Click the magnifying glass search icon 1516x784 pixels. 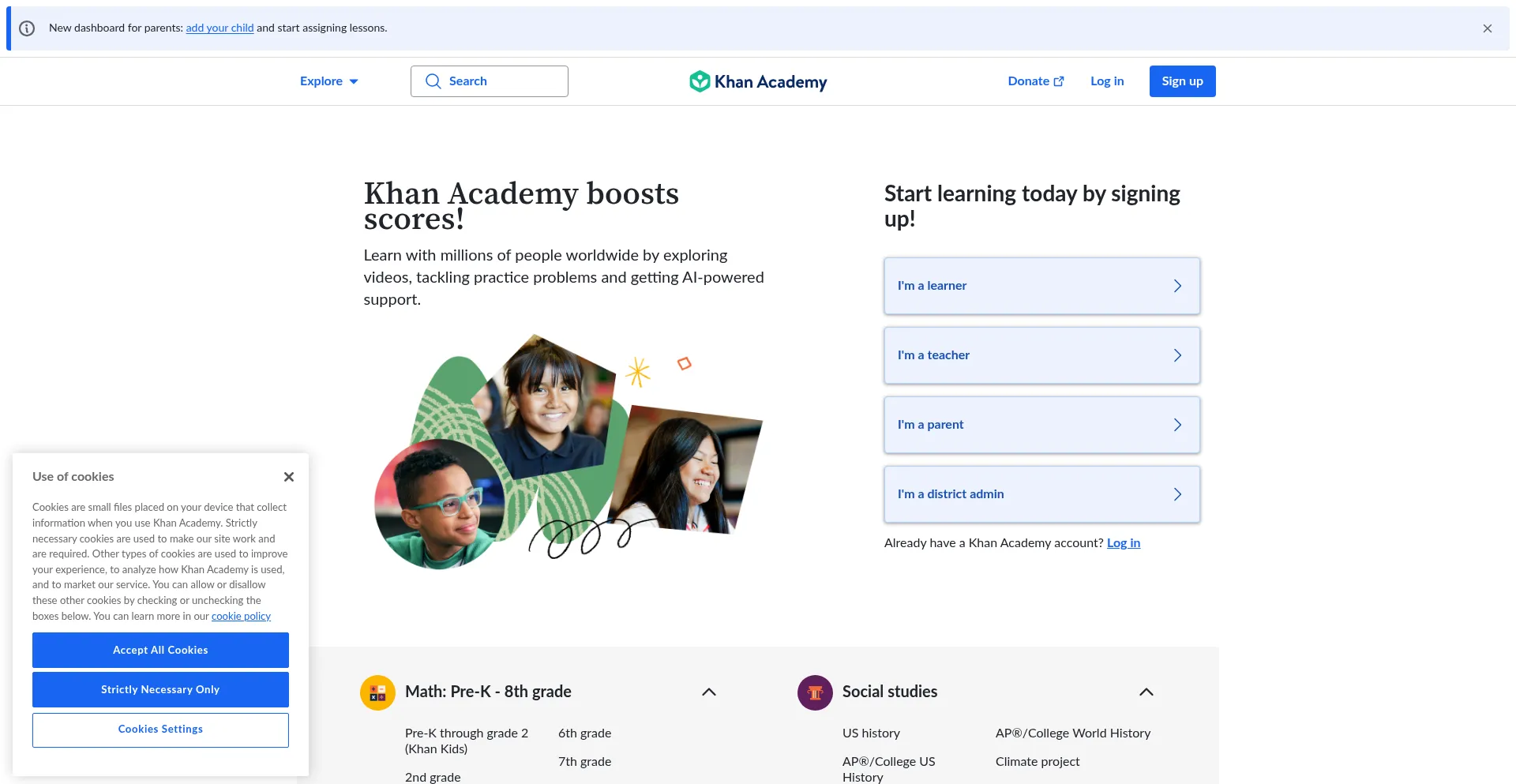point(433,81)
